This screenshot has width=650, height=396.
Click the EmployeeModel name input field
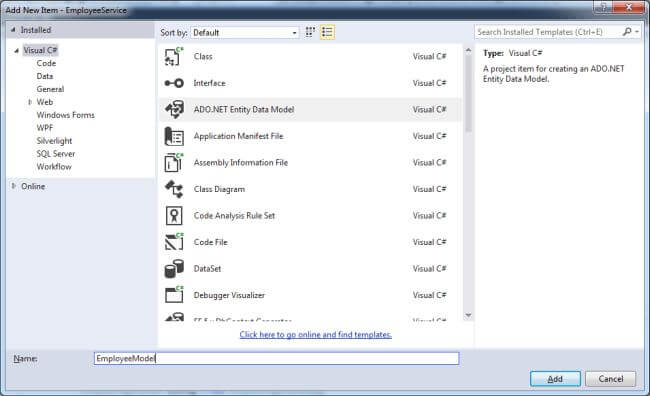[276, 358]
